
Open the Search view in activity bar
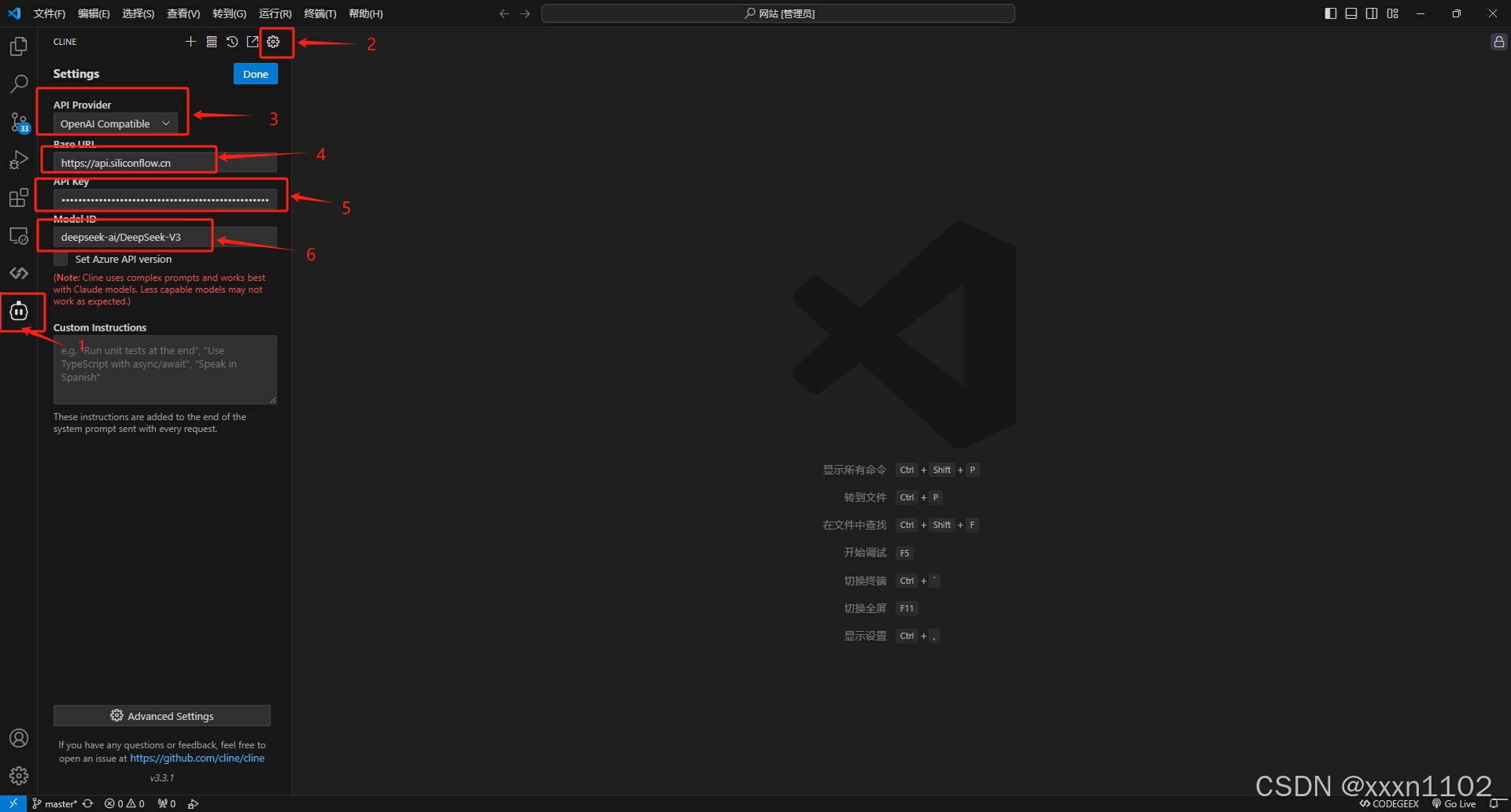tap(19, 83)
